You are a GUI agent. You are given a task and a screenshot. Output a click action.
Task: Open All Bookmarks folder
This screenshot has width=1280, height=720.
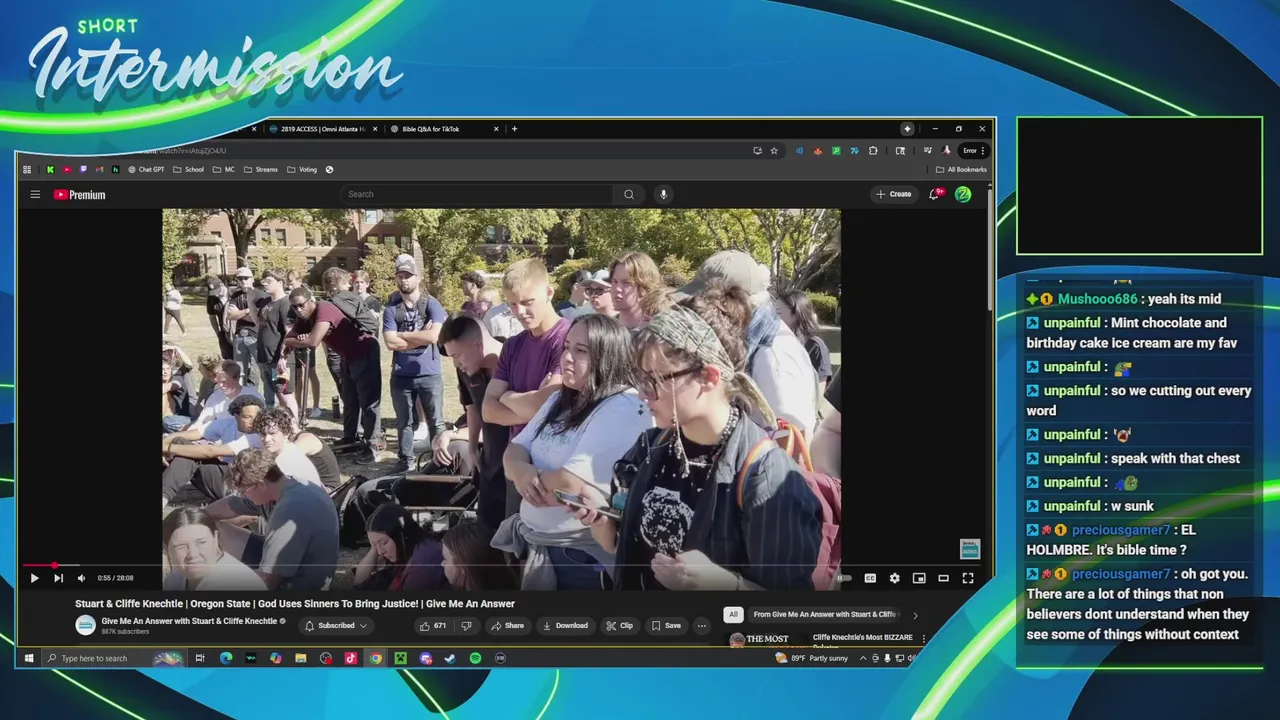point(961,169)
